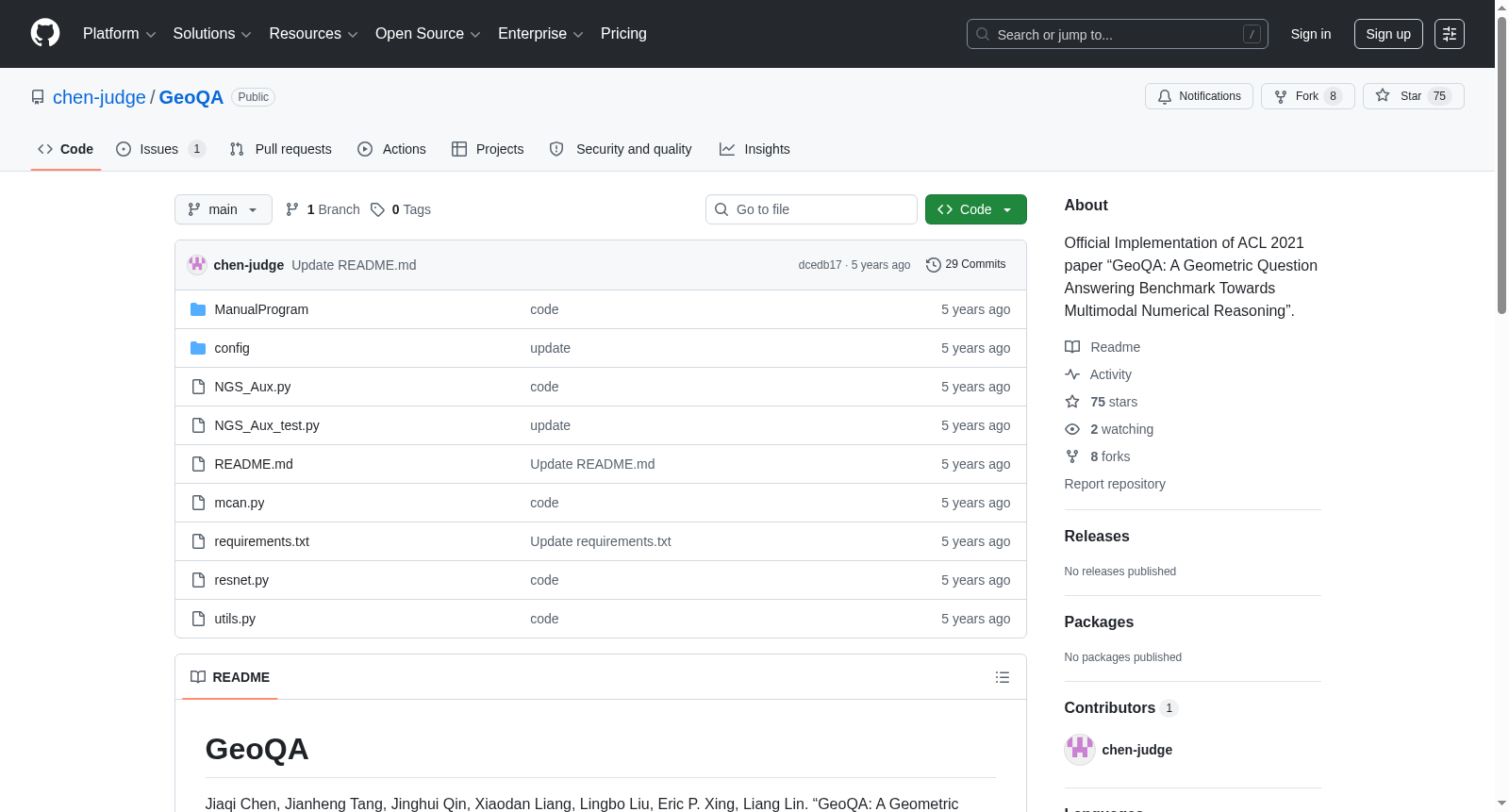View the 29 Commits history
1509x812 pixels.
(966, 265)
